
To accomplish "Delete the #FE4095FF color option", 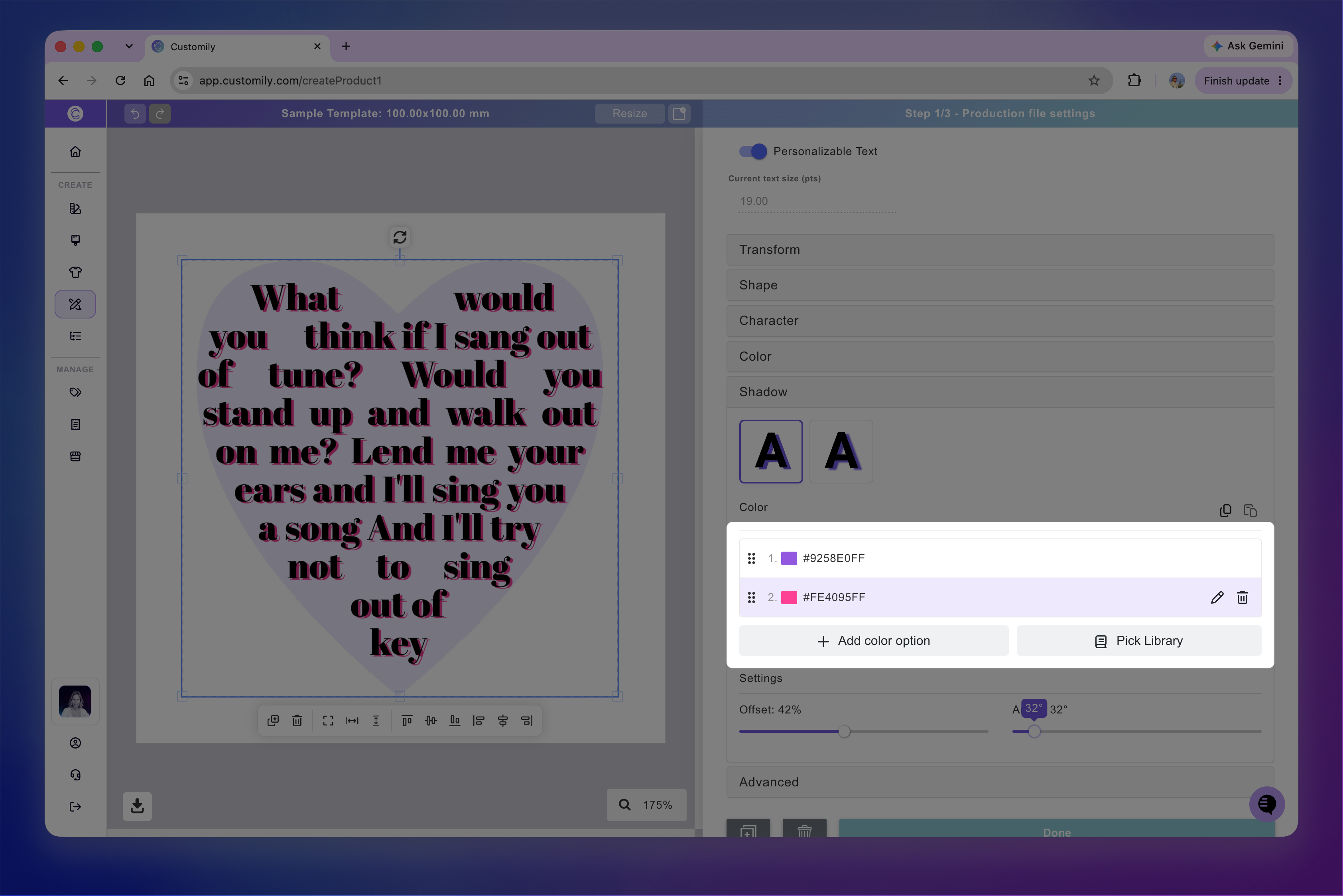I will click(x=1242, y=597).
